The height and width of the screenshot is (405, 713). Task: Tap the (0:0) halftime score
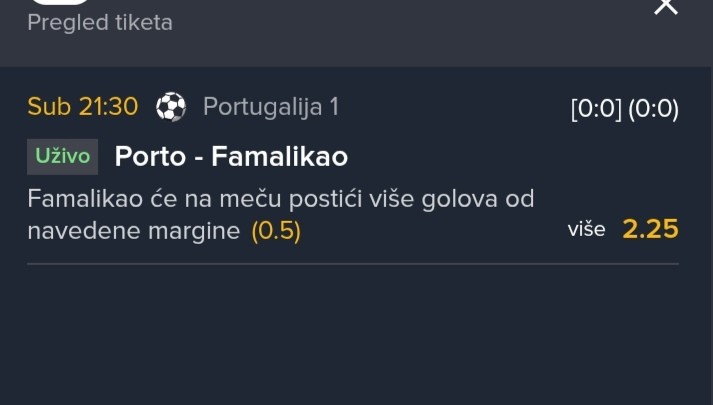point(653,110)
